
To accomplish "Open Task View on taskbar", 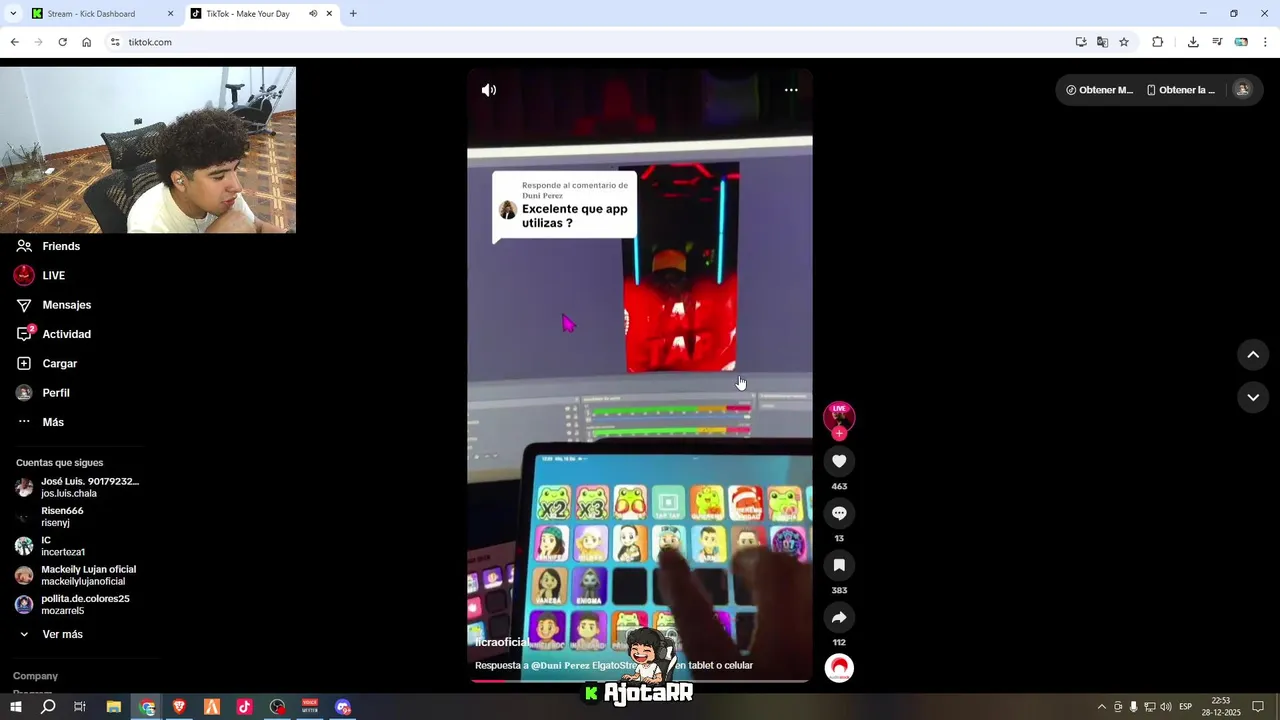I will (80, 707).
